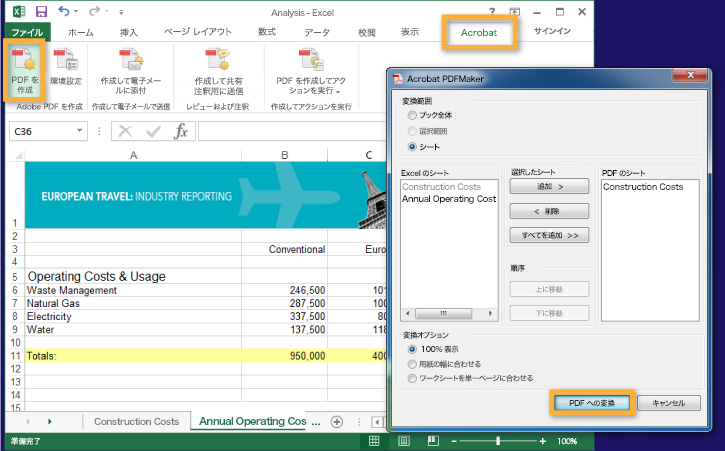Click cell Waste Management

pyautogui.click(x=133, y=290)
